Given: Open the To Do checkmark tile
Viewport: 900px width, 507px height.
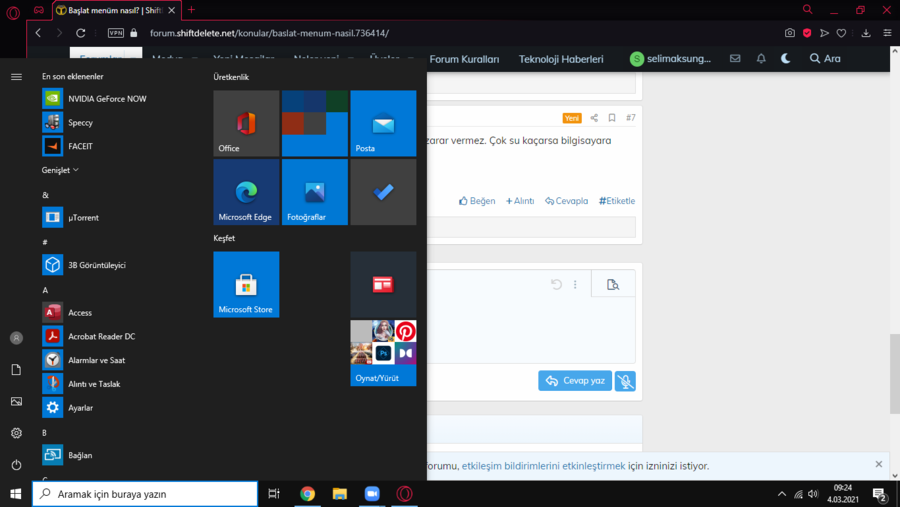Looking at the screenshot, I should click(x=383, y=192).
